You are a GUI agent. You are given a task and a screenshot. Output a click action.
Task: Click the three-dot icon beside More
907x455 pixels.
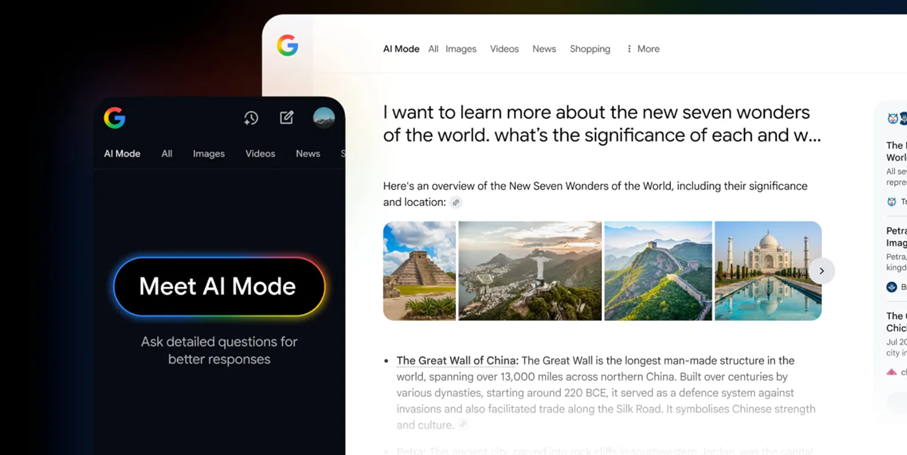click(x=629, y=49)
